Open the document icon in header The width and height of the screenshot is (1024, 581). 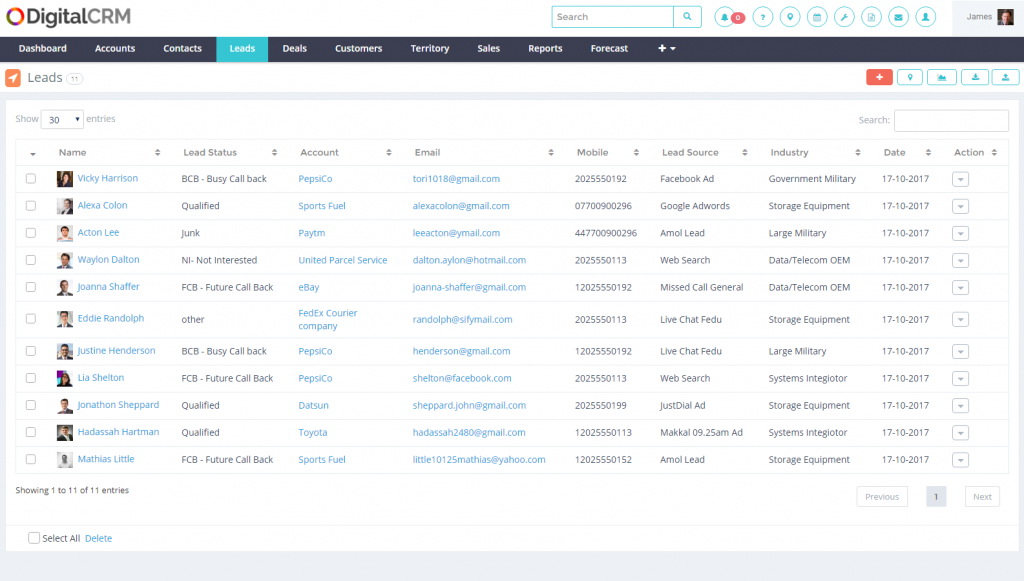pos(871,17)
